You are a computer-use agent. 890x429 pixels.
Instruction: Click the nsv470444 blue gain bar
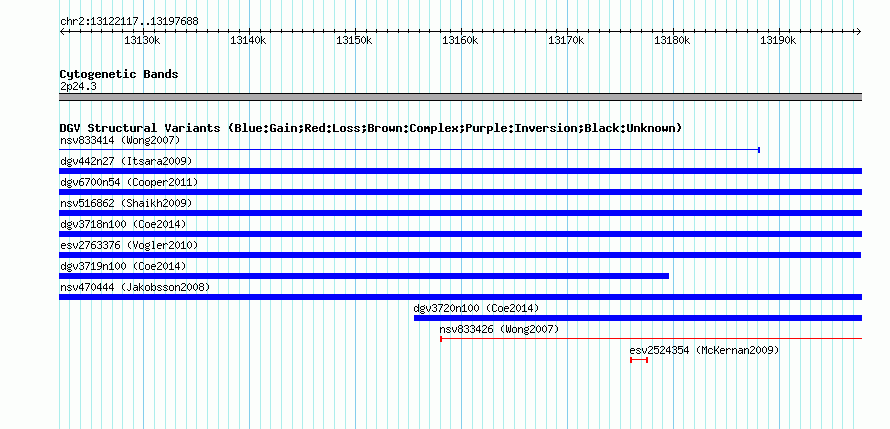point(460,297)
